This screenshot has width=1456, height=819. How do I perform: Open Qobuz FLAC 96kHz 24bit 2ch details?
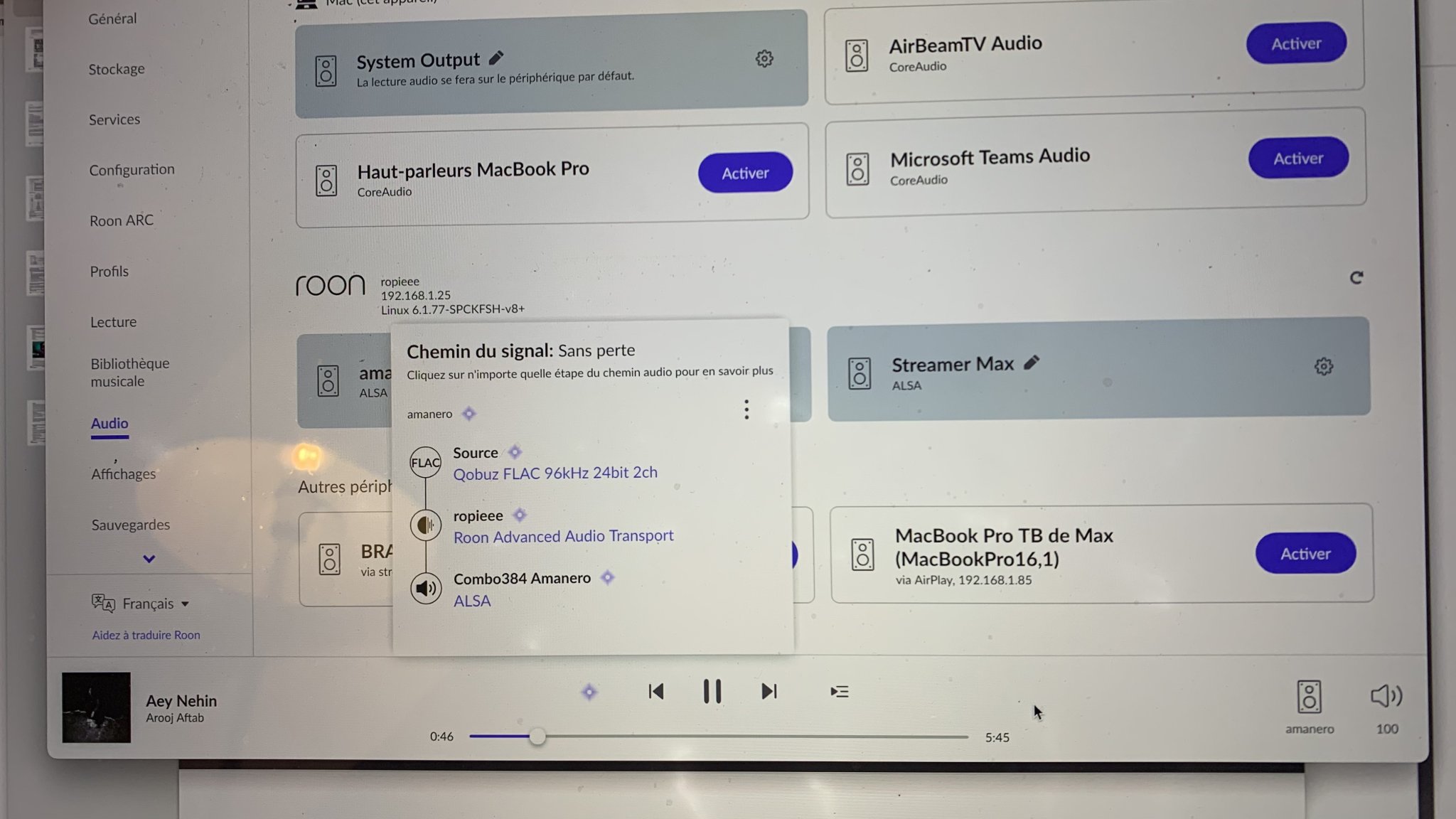555,473
